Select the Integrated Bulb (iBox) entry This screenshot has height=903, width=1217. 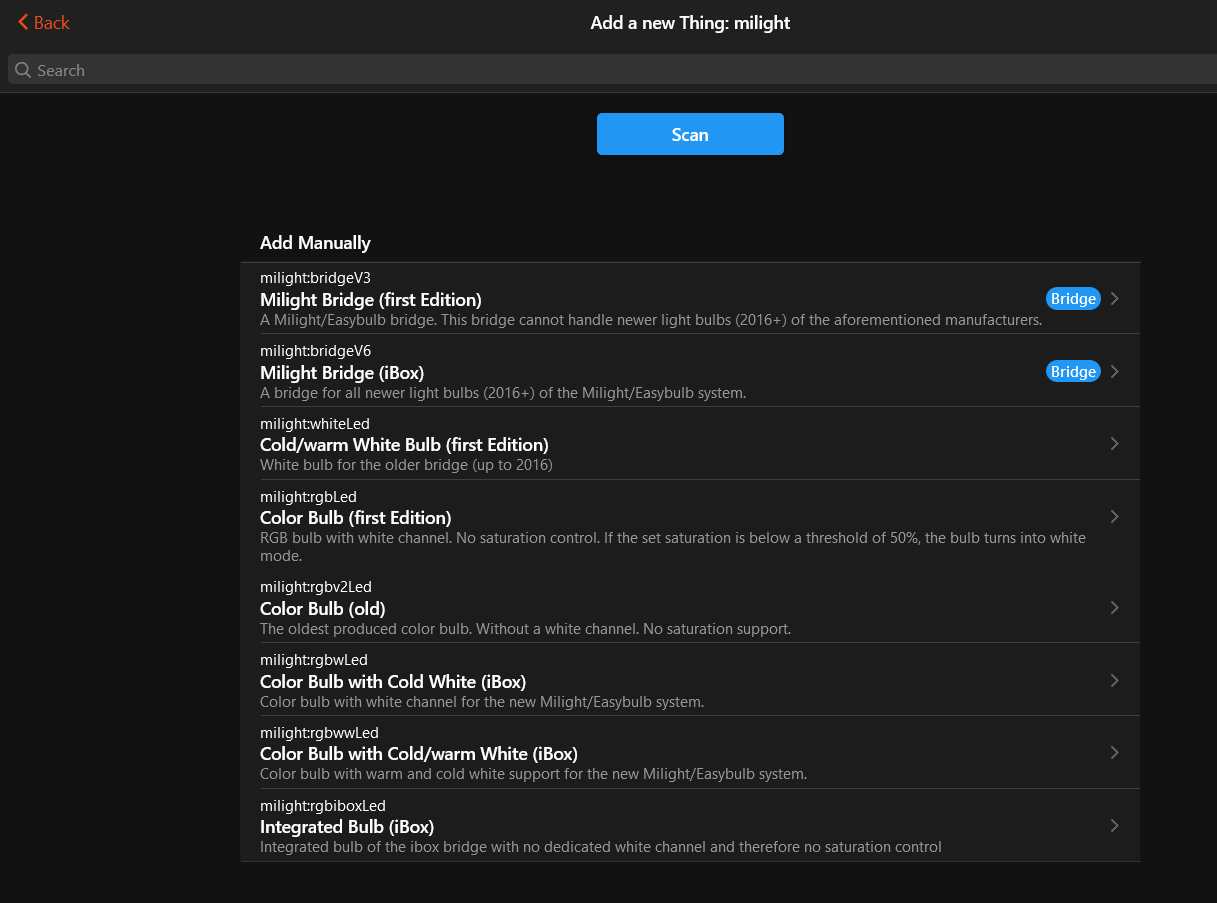click(346, 827)
